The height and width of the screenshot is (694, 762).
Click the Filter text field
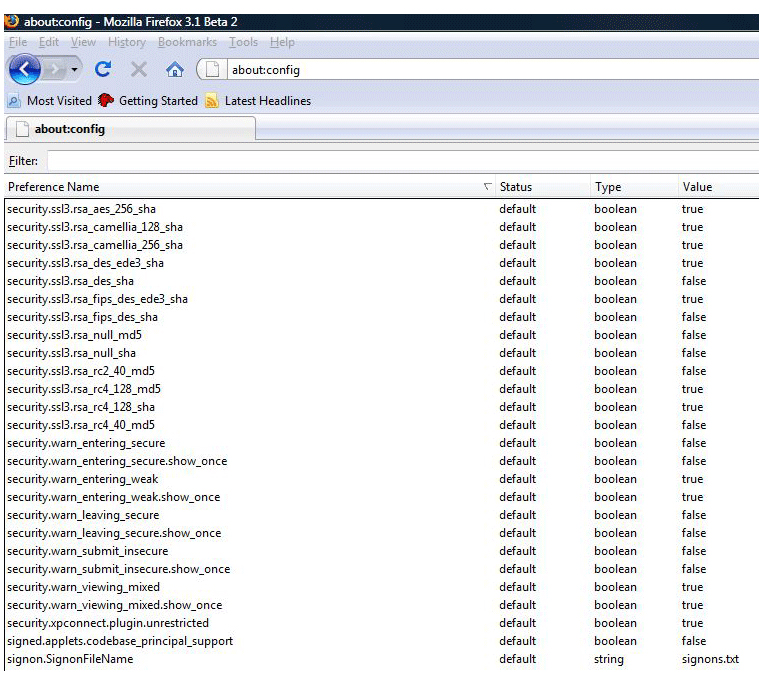400,161
